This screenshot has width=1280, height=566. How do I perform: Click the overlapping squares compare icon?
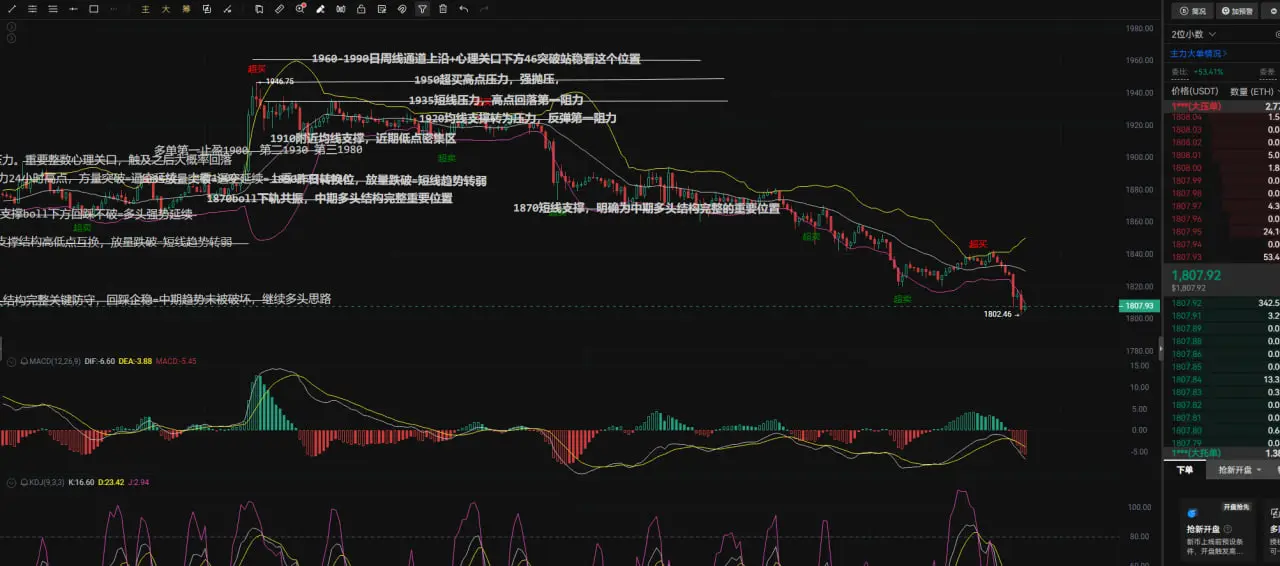coord(206,9)
